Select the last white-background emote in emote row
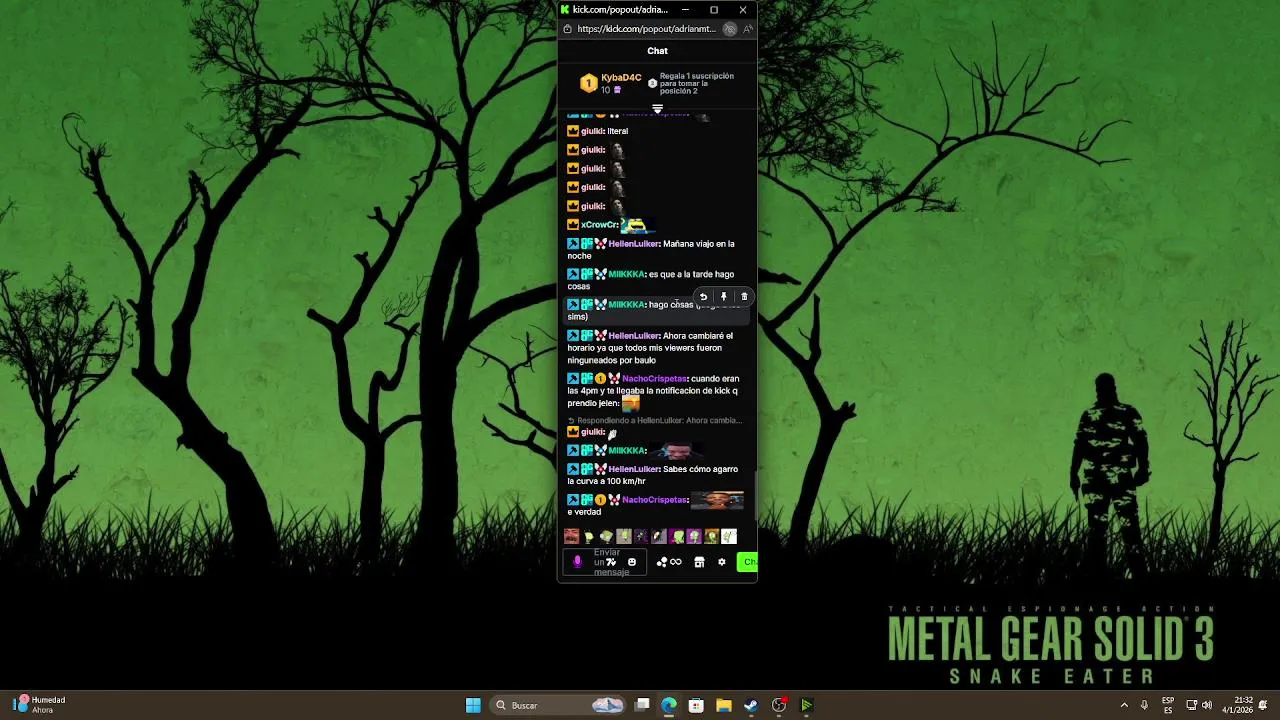Viewport: 1280px width, 720px height. coord(729,537)
